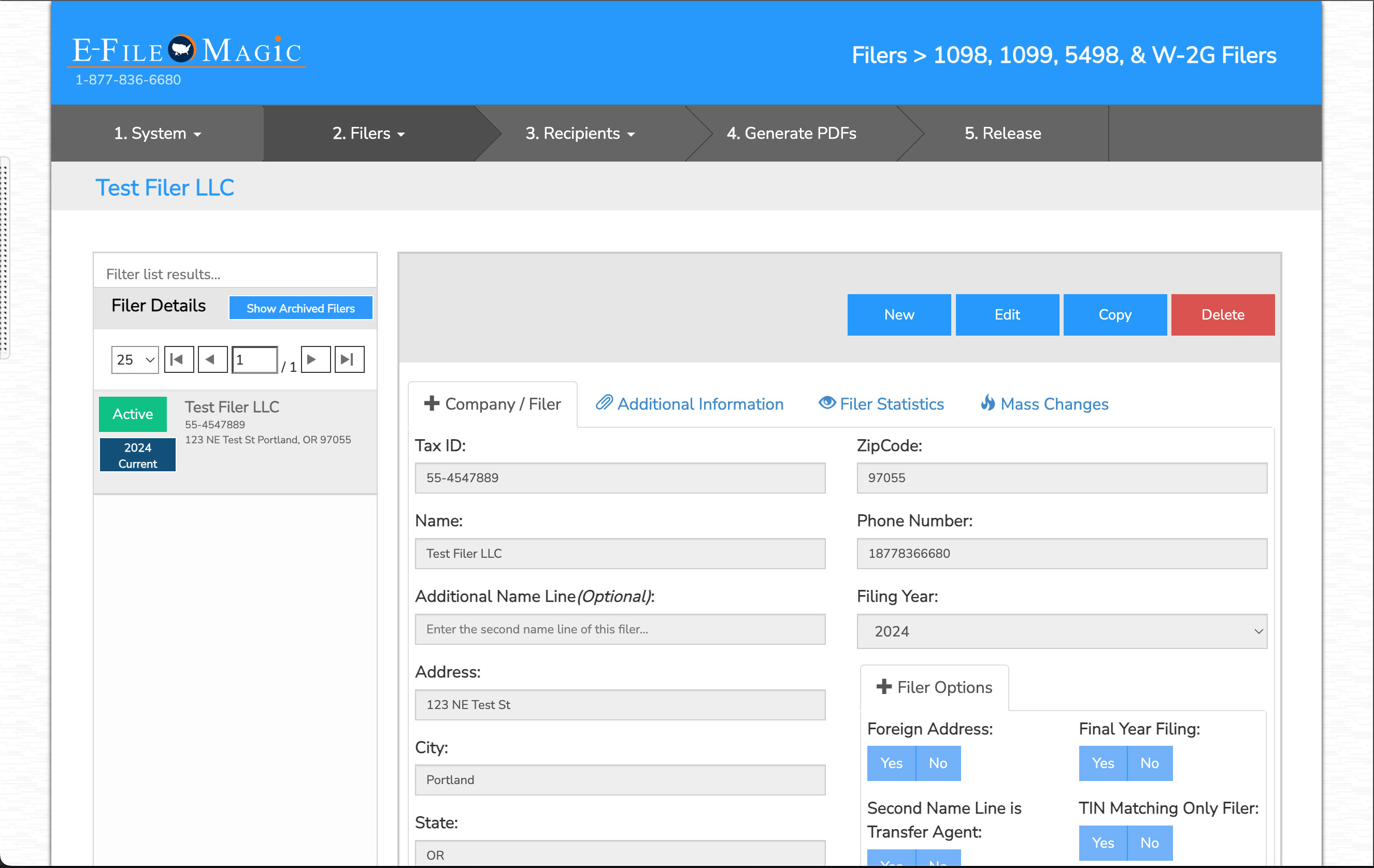This screenshot has height=868, width=1374.
Task: Set Foreign Address to Yes
Action: pyautogui.click(x=891, y=763)
